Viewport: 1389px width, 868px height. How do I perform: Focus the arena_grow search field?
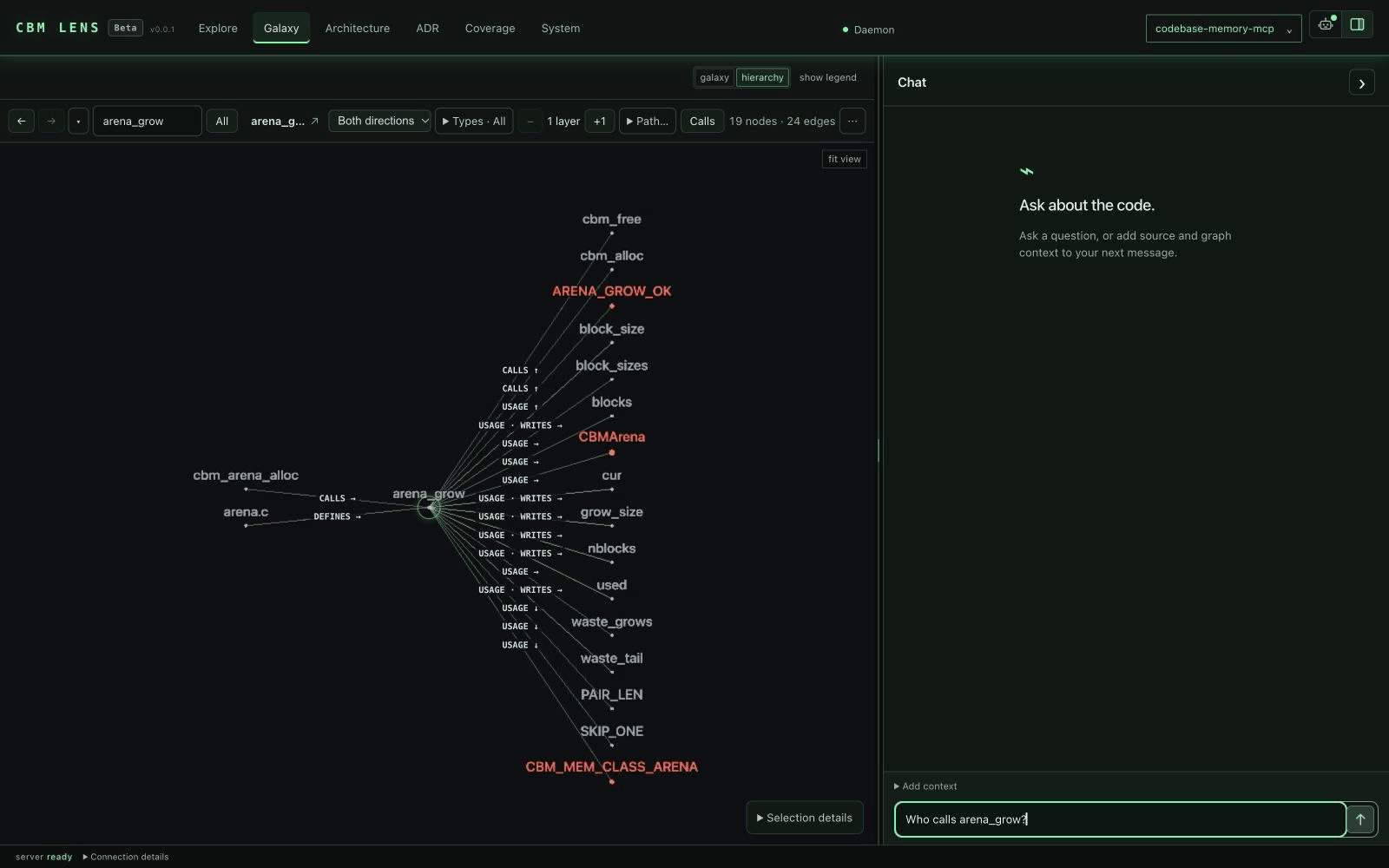click(x=147, y=121)
